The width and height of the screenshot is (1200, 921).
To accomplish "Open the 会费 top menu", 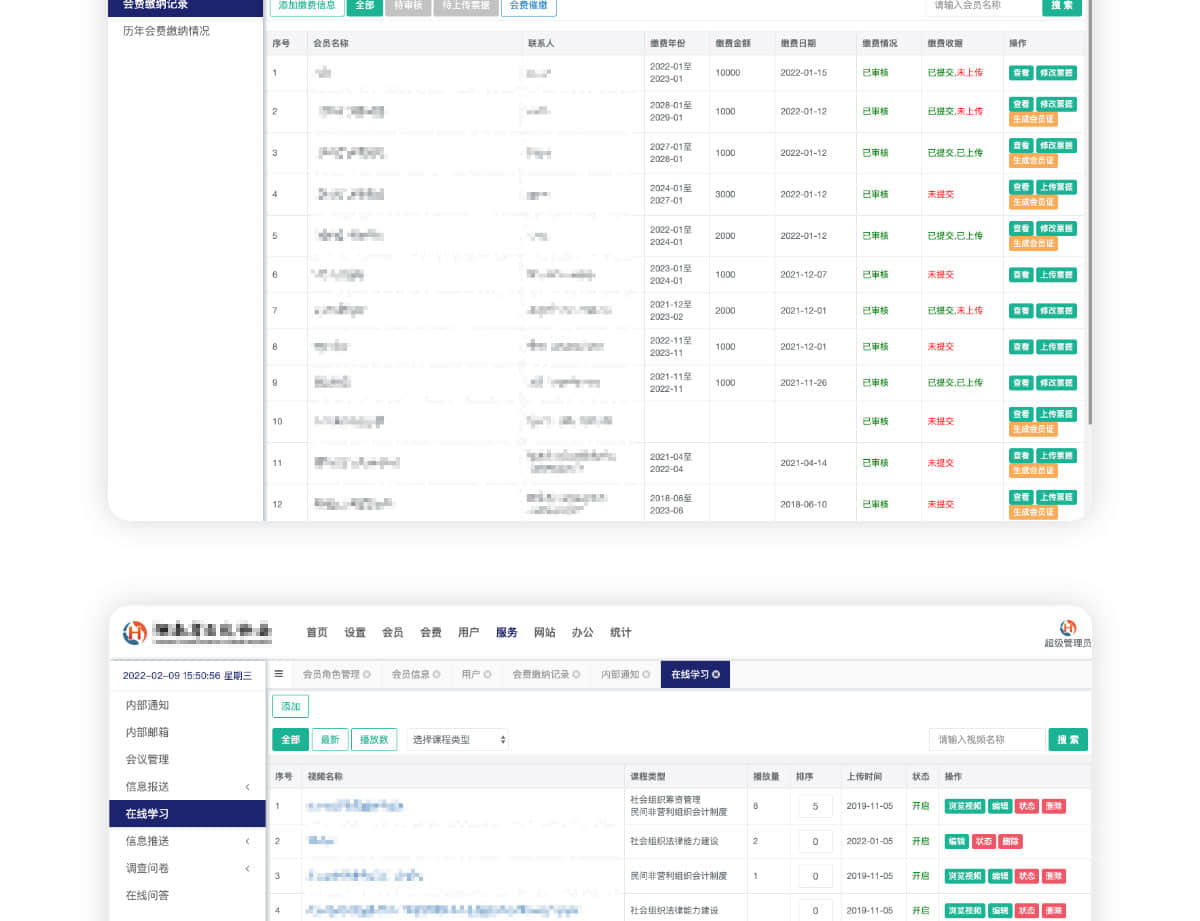I will pos(431,633).
